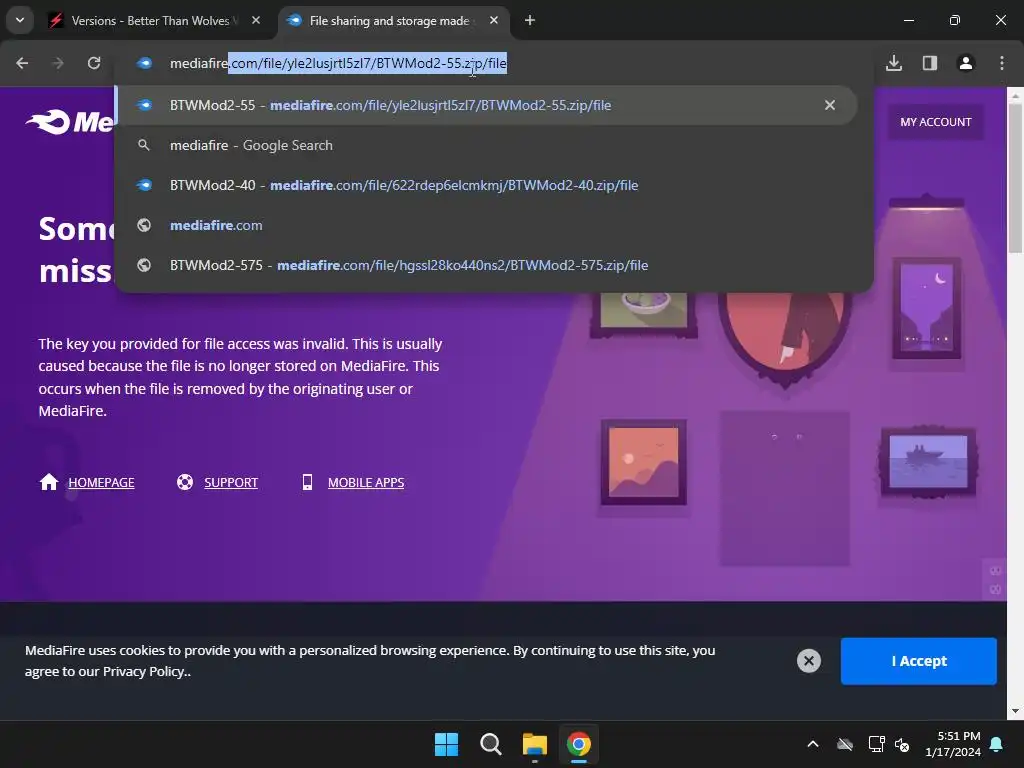Click the OneDrive cloud tray icon
The image size is (1024, 768).
point(845,744)
